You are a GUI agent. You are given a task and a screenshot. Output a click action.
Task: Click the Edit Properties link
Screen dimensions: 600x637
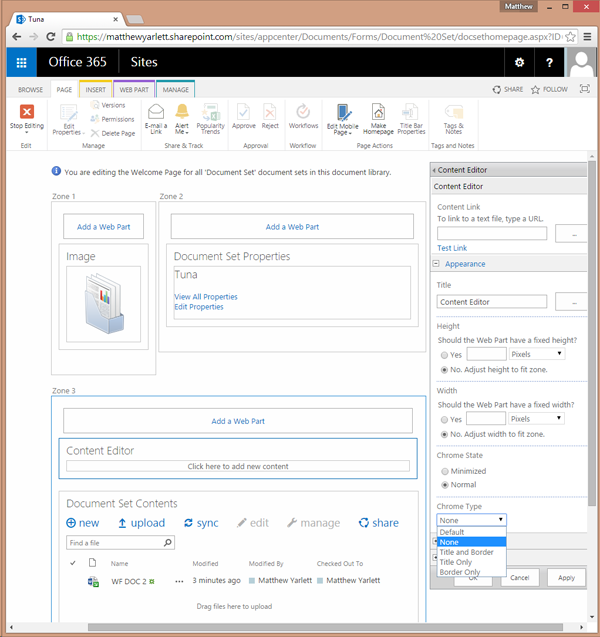point(199,307)
